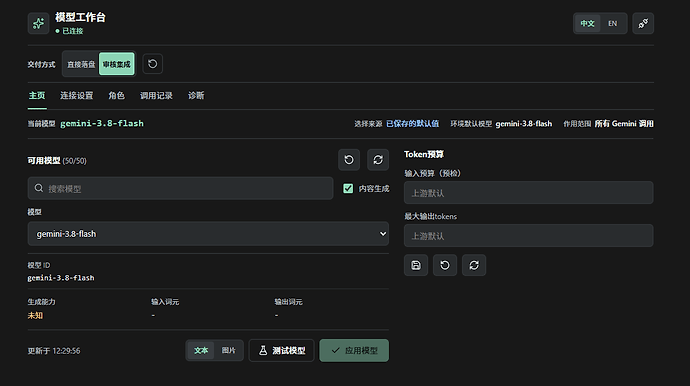Click the 环境默认模型 gemini-3.8-flash value

click(524, 124)
